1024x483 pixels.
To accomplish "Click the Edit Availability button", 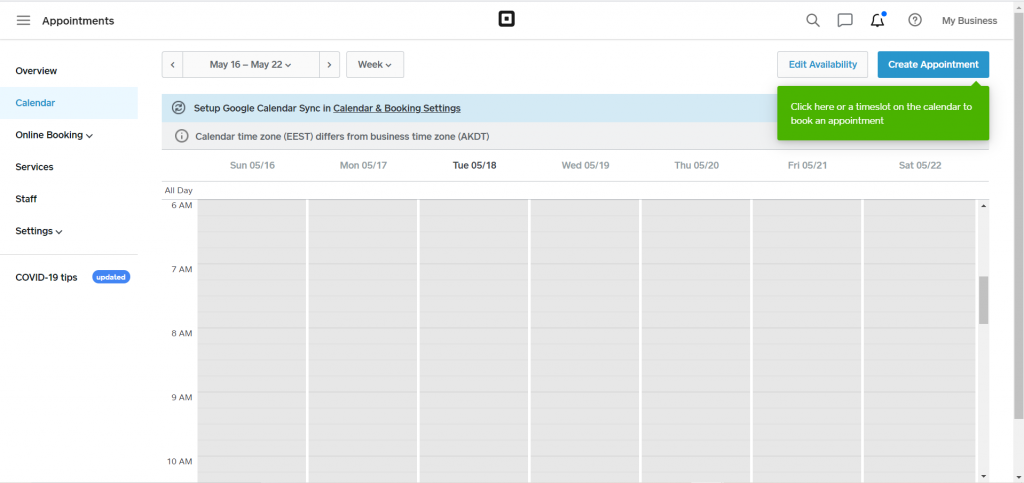I will point(822,65).
